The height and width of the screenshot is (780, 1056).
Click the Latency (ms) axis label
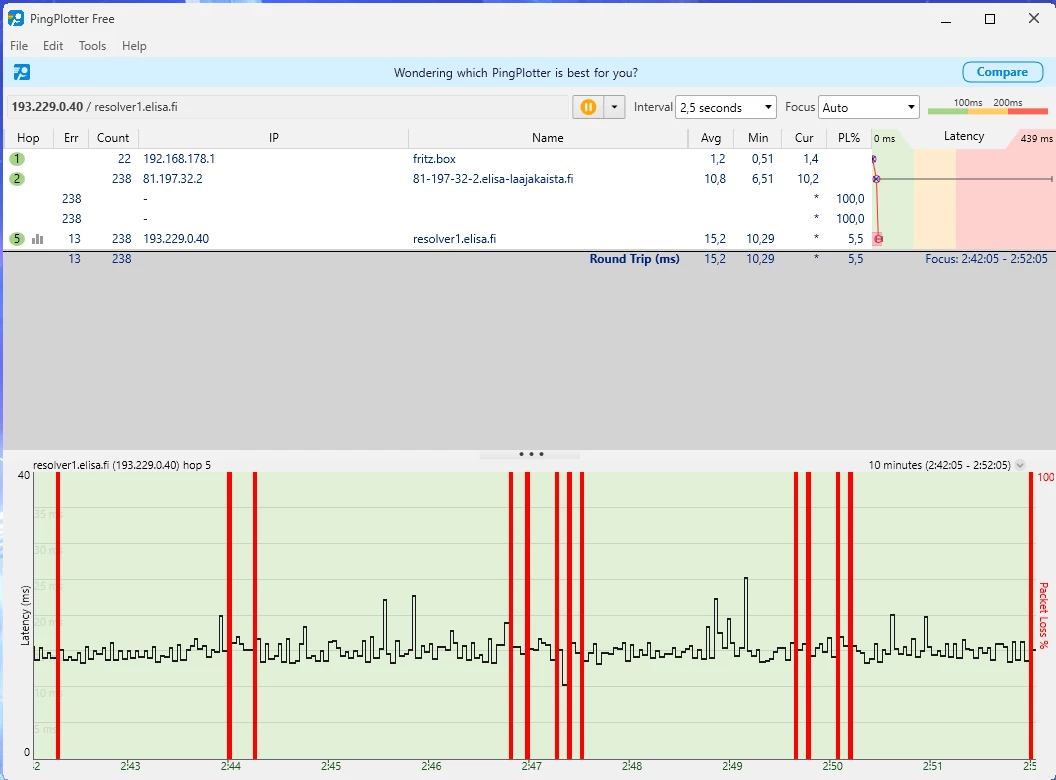pyautogui.click(x=25, y=615)
